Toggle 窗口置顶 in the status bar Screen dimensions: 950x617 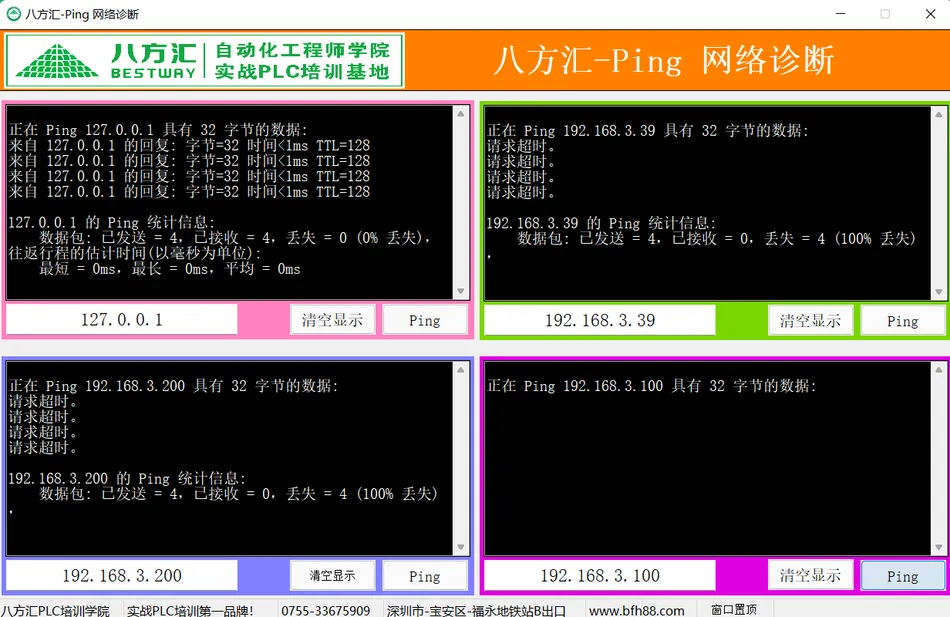(x=734, y=609)
